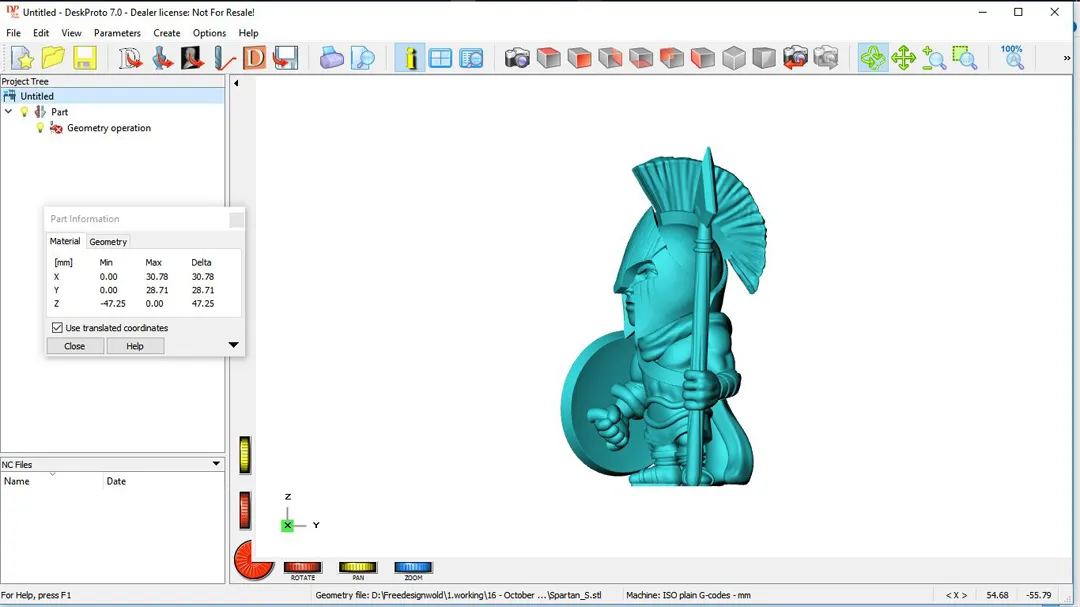Activate the Zoom Window selection tool

tap(965, 59)
